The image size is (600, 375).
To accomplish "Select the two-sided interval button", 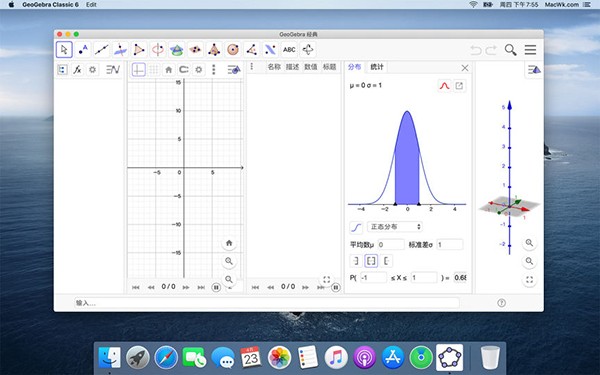I will pos(371,261).
